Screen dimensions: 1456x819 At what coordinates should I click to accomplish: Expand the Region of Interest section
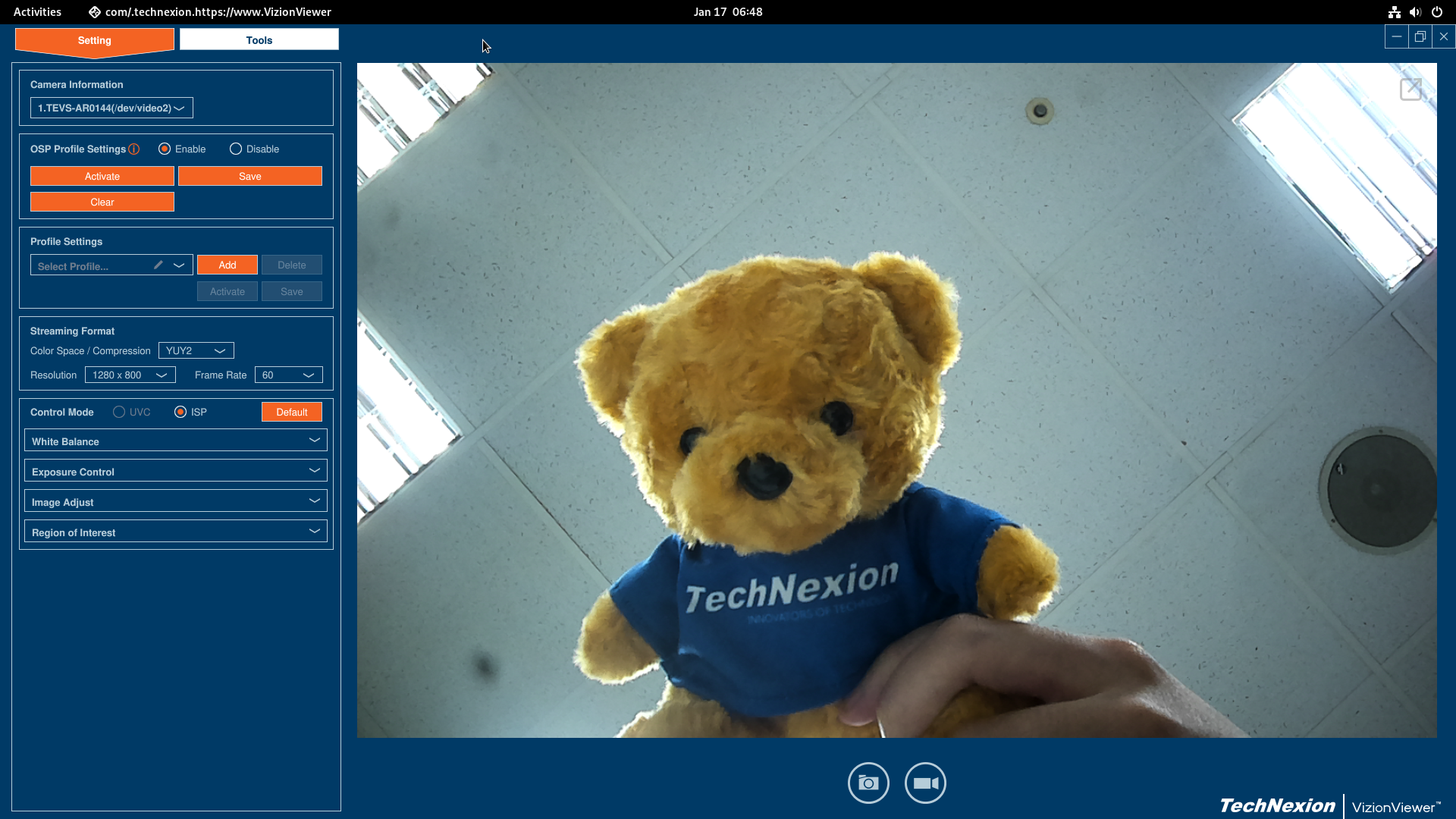(176, 532)
